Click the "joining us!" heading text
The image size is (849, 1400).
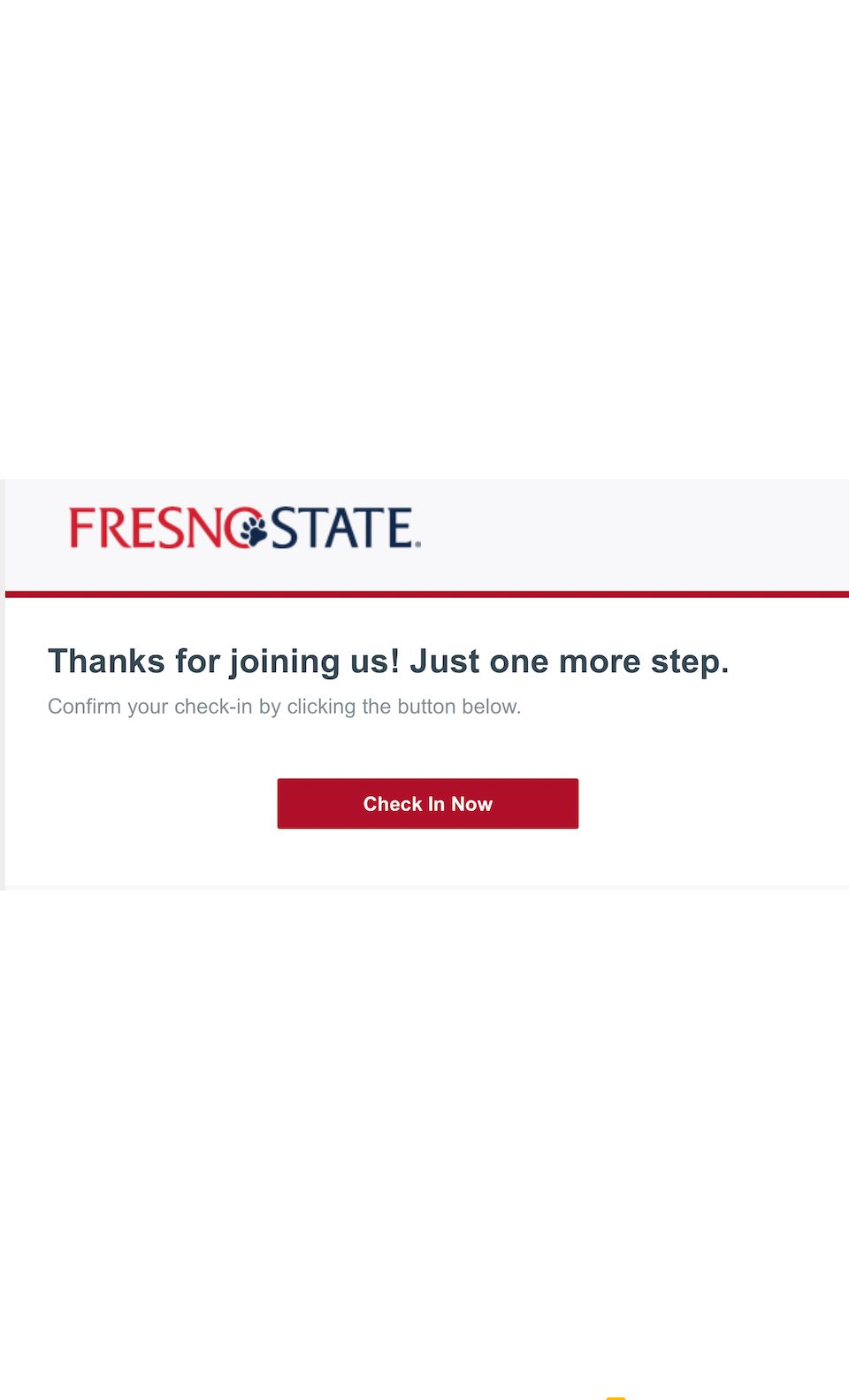coord(315,662)
